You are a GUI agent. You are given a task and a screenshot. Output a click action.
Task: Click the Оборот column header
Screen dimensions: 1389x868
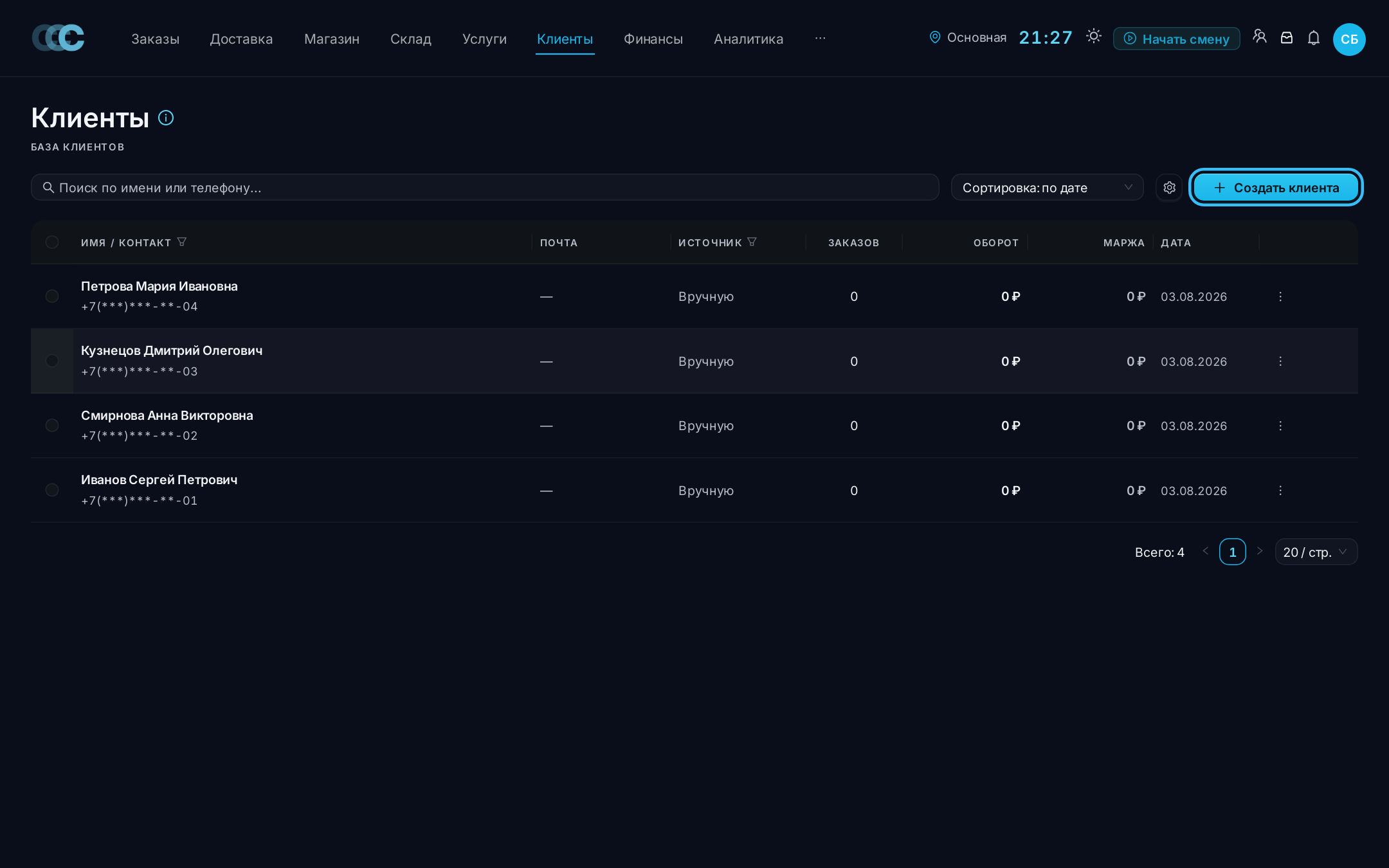[995, 242]
